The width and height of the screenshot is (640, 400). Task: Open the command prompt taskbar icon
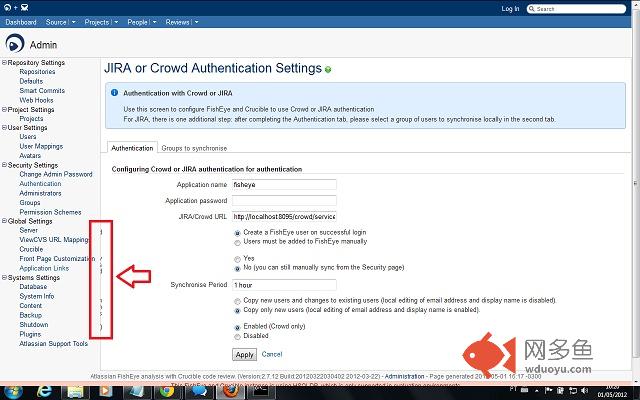tap(260, 392)
